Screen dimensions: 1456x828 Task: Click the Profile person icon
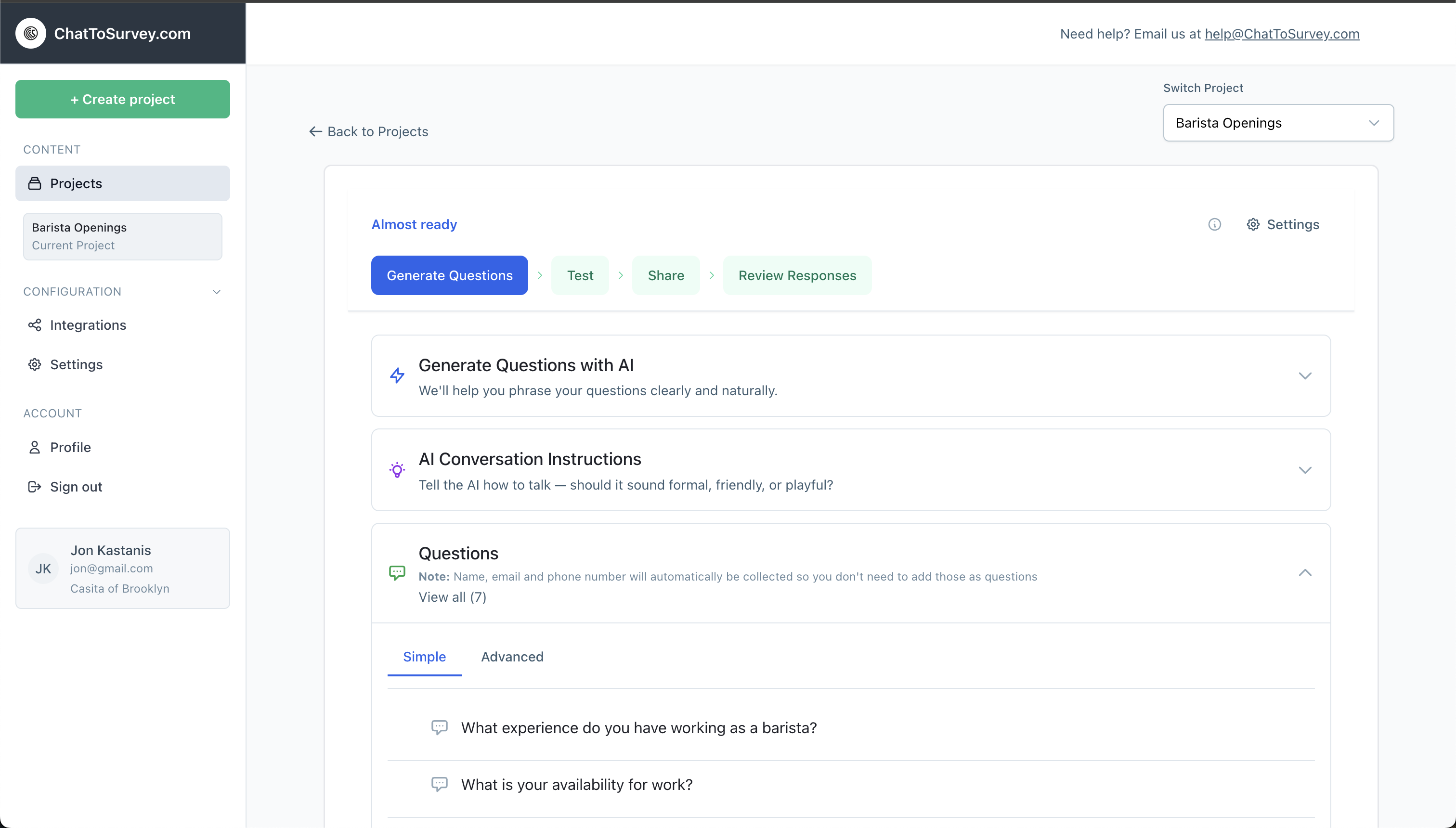(35, 447)
